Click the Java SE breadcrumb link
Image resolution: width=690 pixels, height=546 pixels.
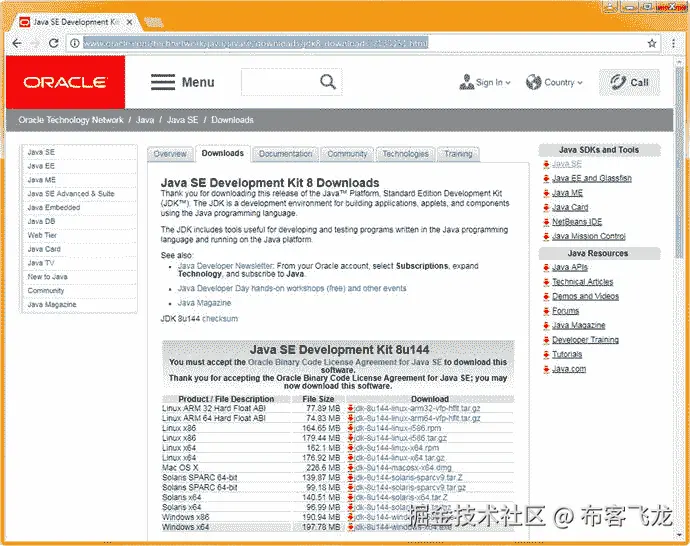(x=182, y=120)
